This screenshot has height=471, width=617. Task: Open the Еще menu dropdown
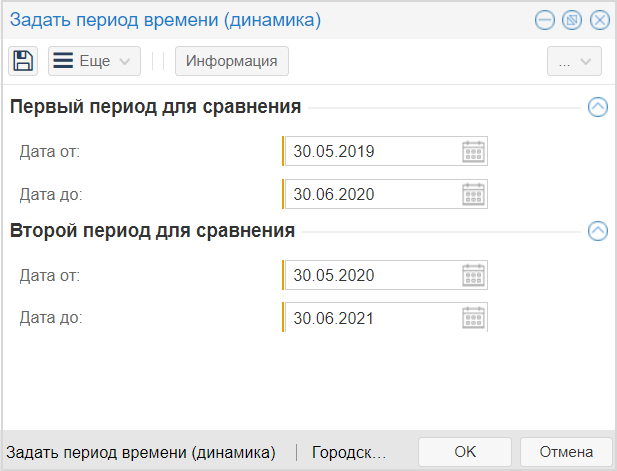[x=94, y=61]
